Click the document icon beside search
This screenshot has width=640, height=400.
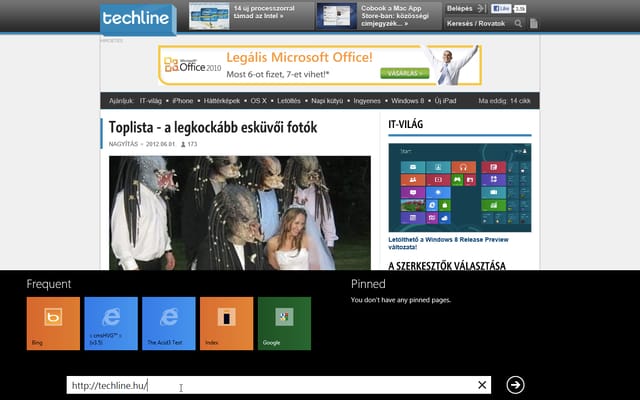pos(533,24)
